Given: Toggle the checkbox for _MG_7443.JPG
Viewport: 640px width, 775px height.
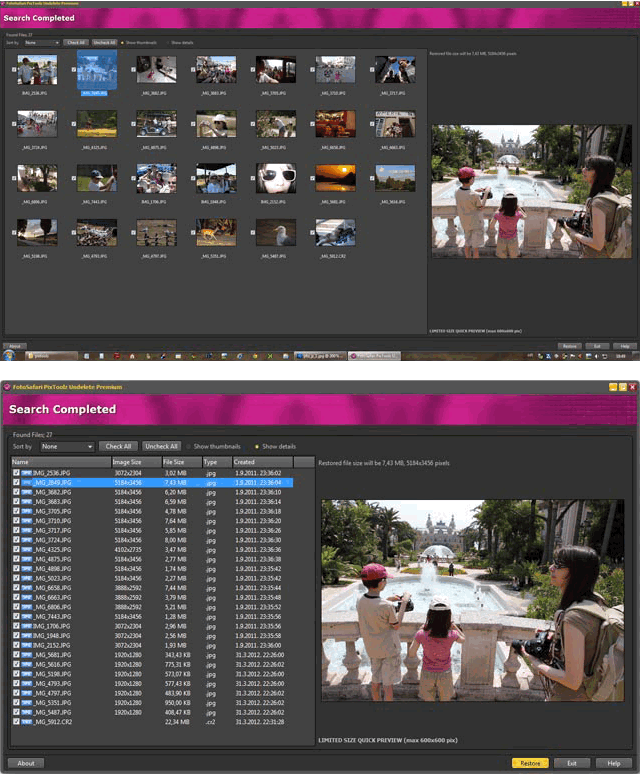Looking at the screenshot, I should click(16, 617).
